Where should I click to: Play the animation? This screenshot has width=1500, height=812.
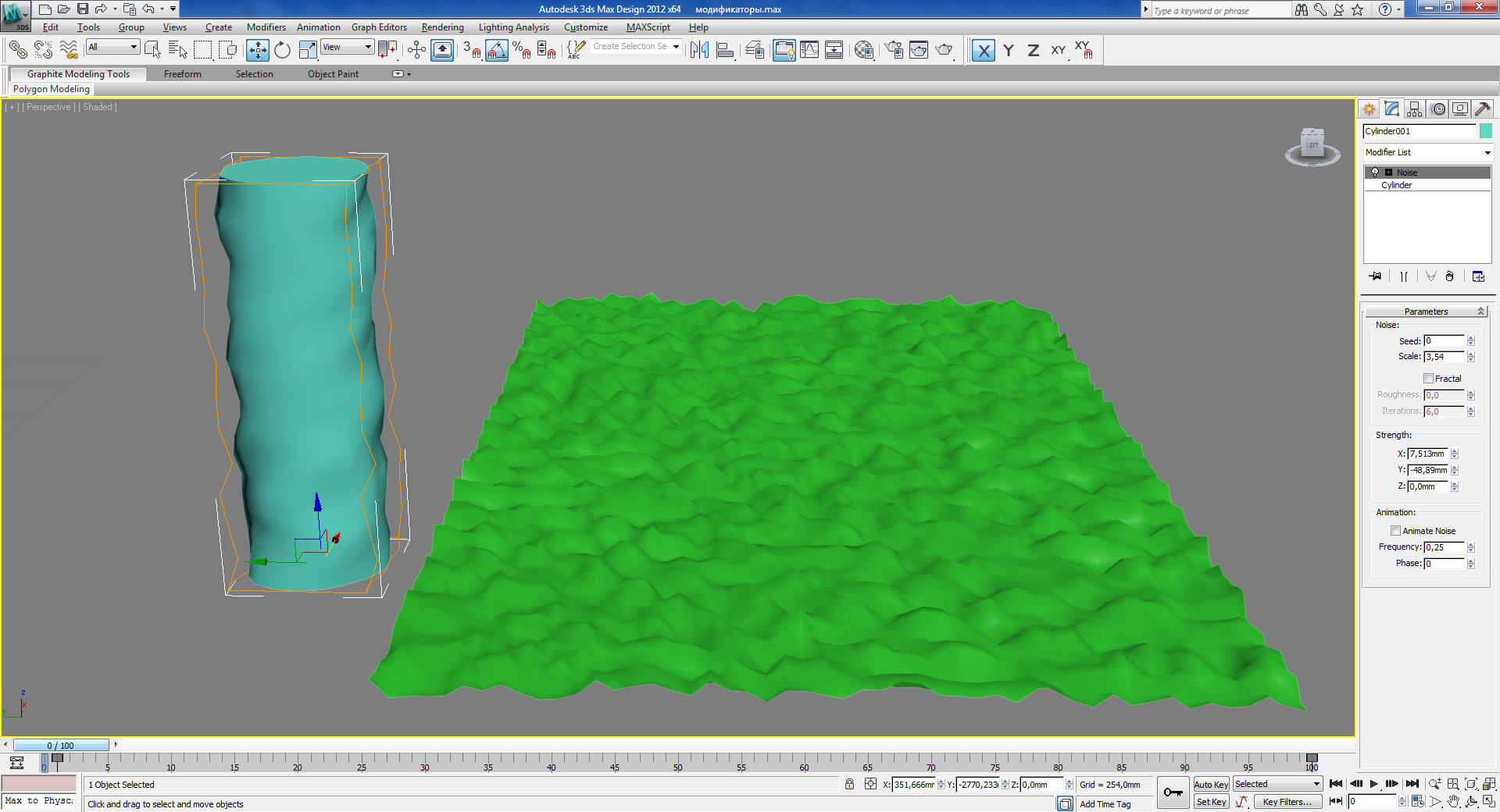1374,784
